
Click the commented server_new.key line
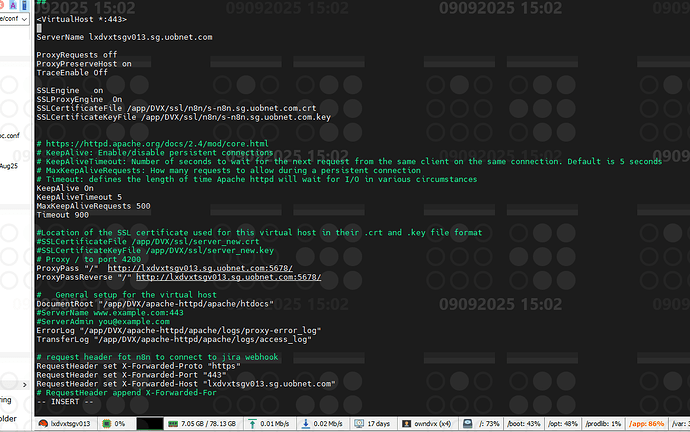click(x=155, y=250)
